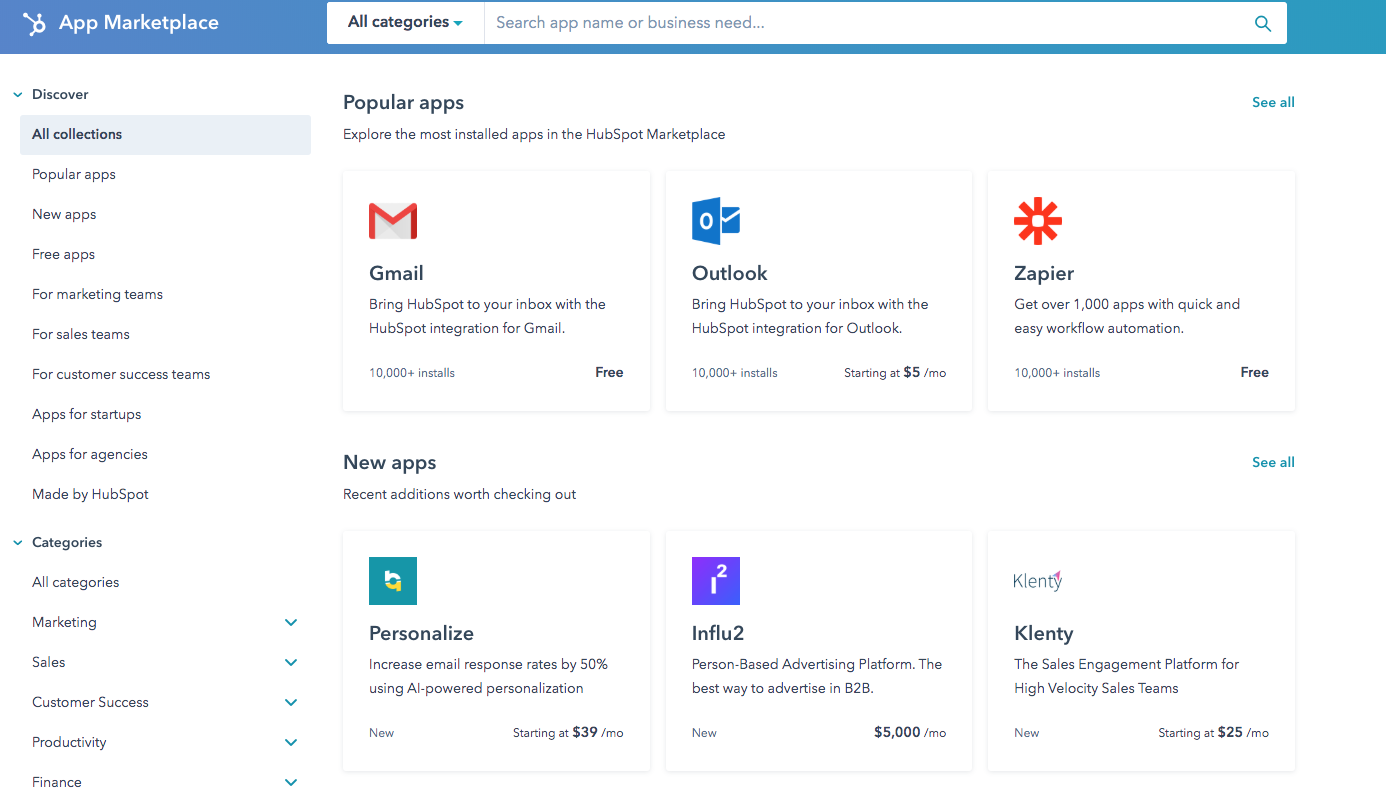Click See all for Popular apps
This screenshot has width=1386, height=799.
(1273, 102)
